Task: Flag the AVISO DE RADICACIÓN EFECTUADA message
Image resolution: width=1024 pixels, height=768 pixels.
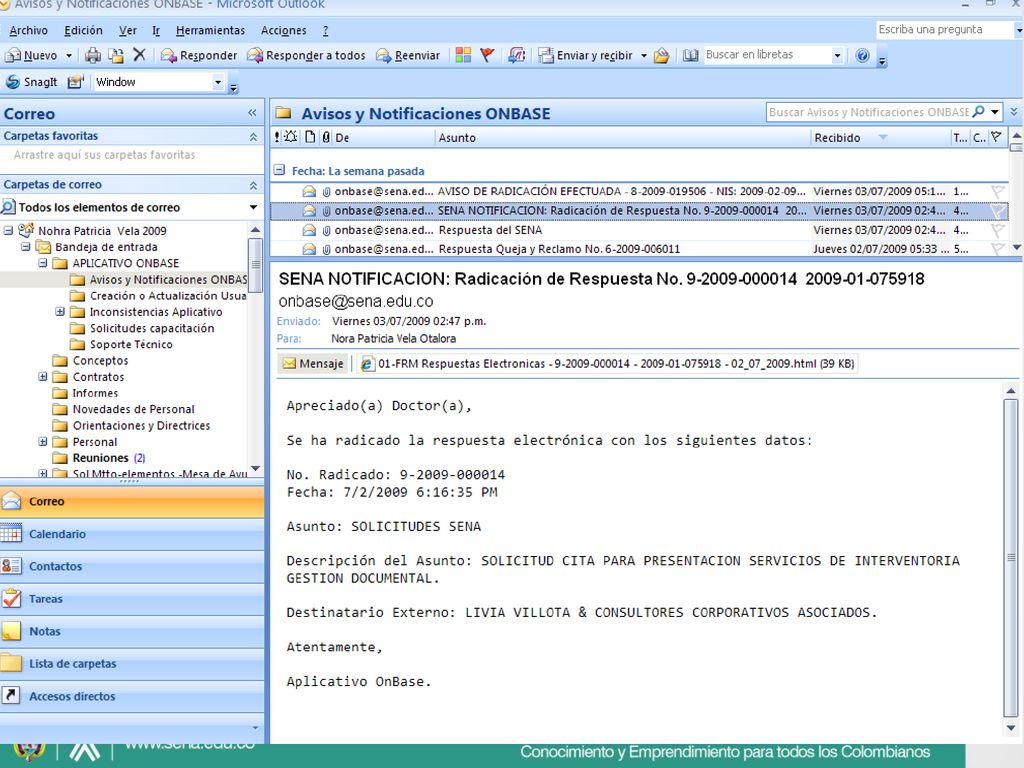Action: point(997,191)
